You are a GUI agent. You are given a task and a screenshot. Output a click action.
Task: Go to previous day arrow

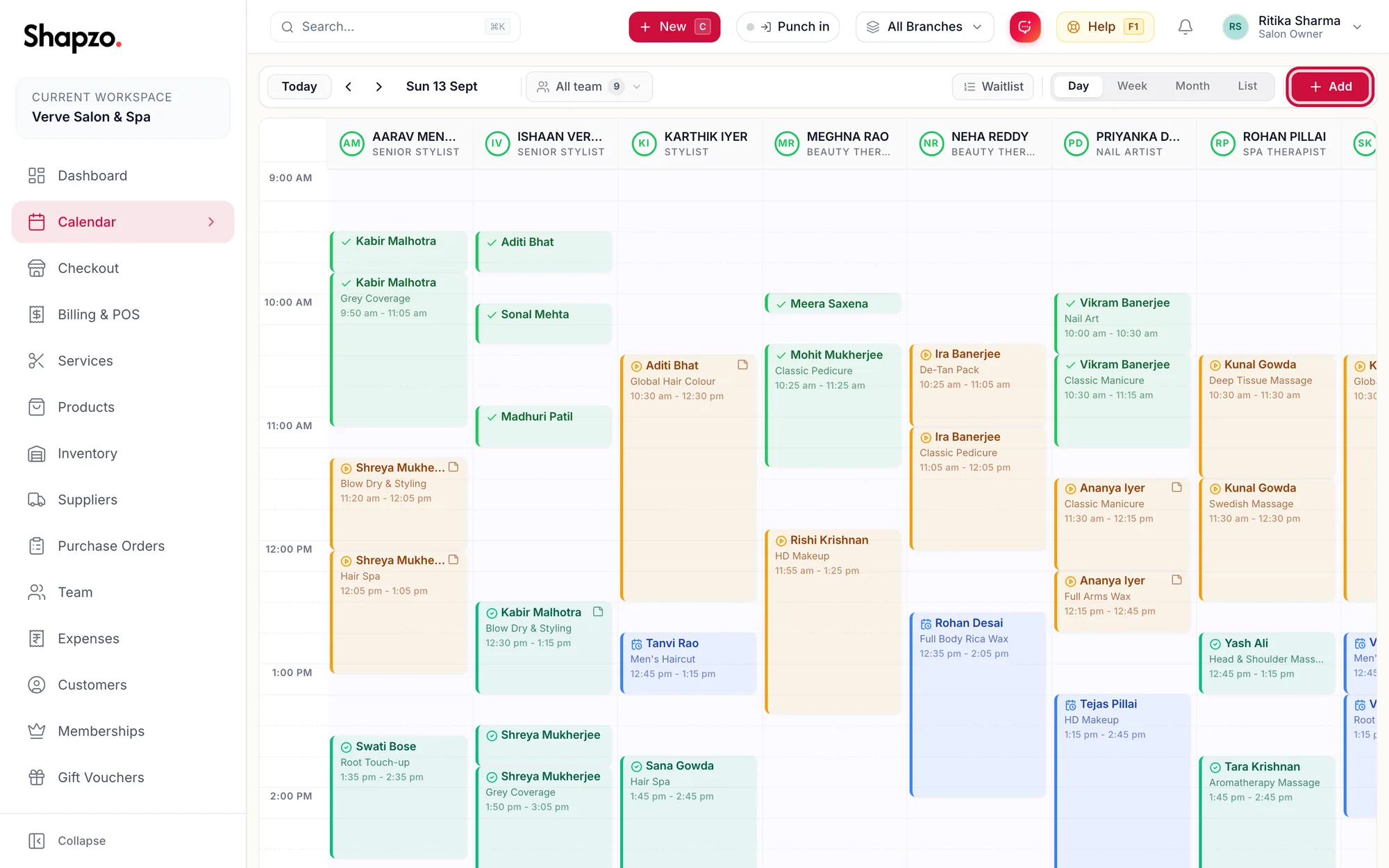point(349,87)
